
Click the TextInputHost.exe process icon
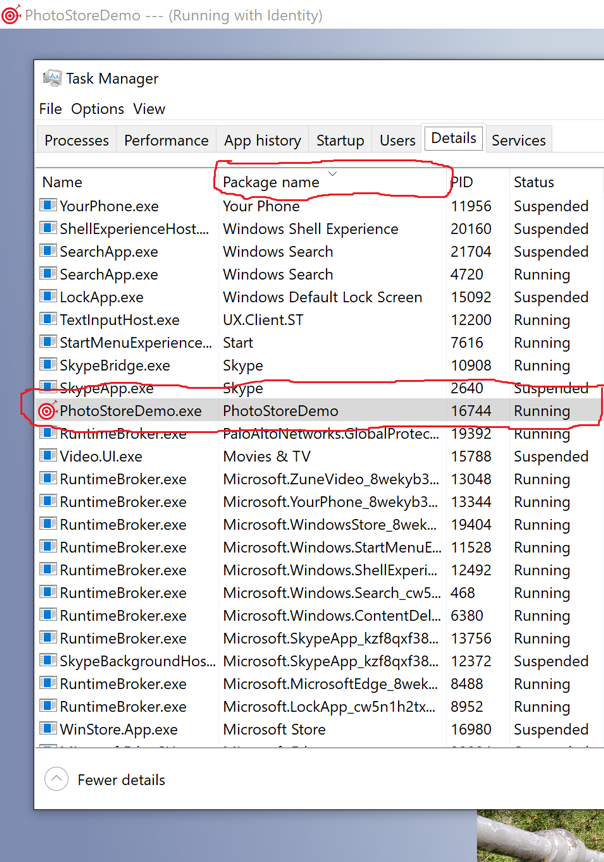coord(47,320)
